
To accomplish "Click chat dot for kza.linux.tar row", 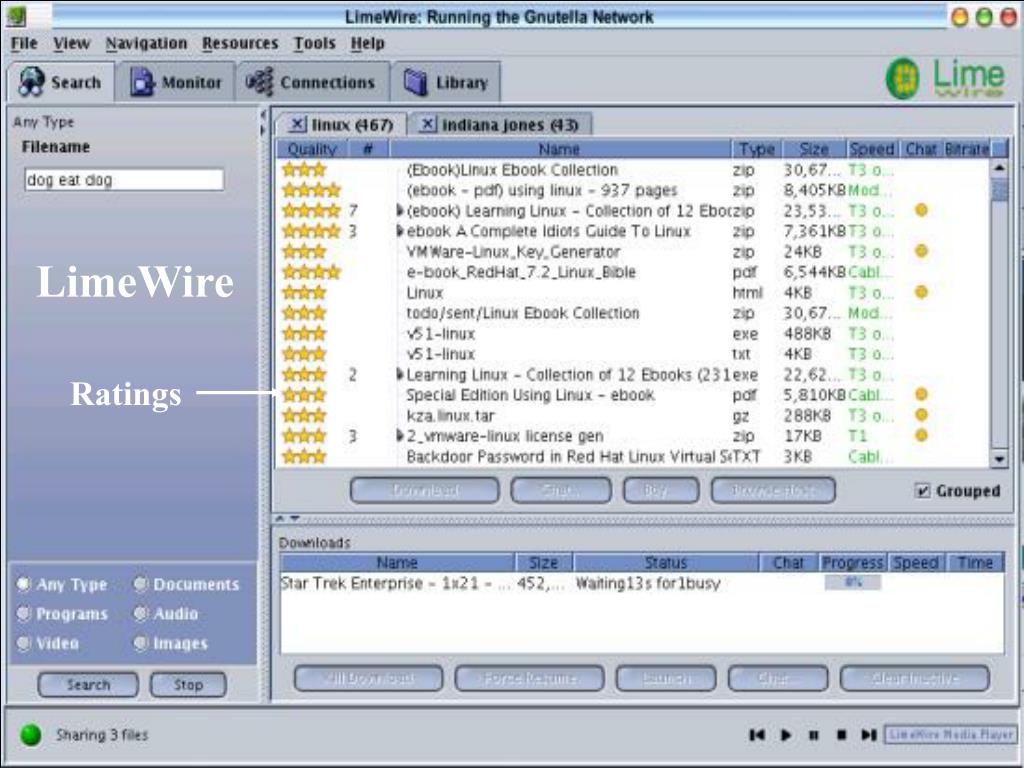I will point(921,415).
